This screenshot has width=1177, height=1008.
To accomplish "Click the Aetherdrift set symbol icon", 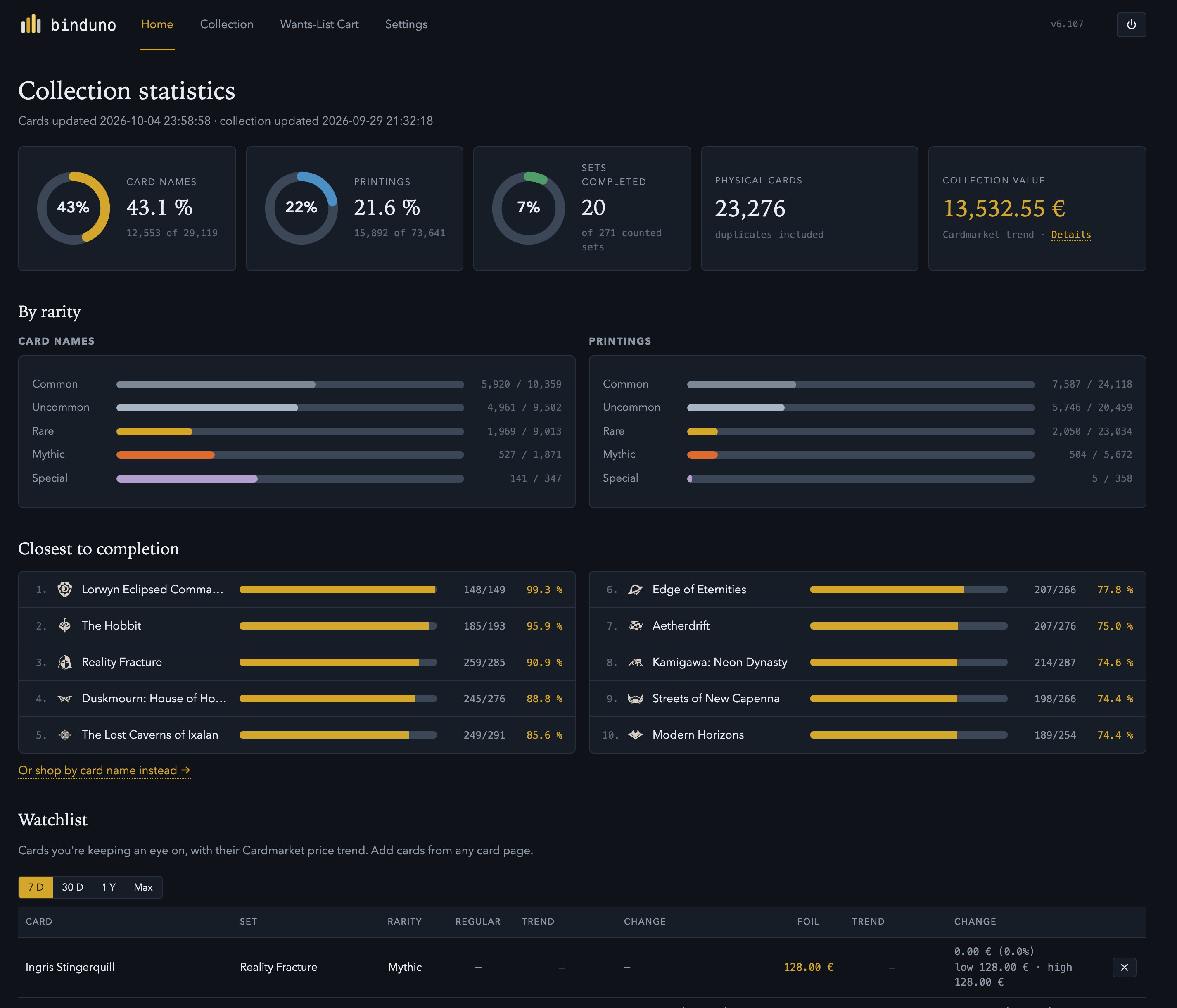I will click(635, 625).
